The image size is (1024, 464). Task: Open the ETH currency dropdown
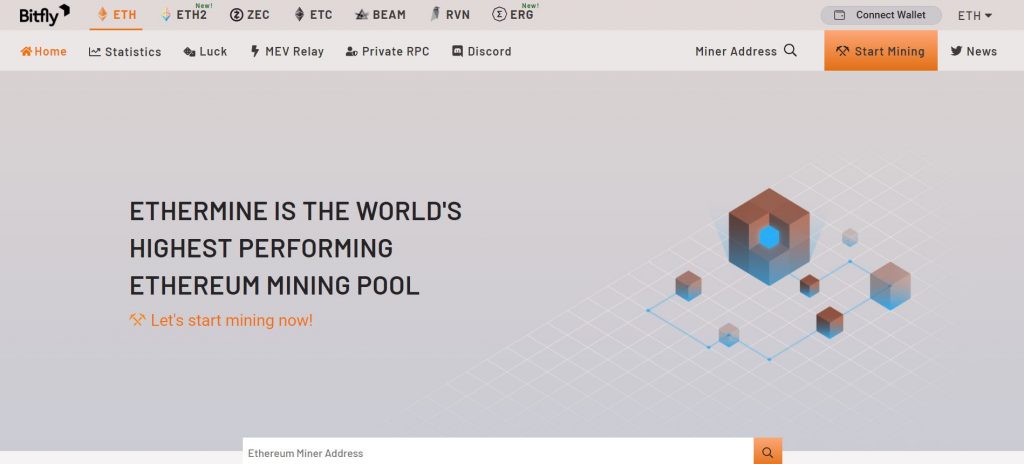[x=975, y=15]
